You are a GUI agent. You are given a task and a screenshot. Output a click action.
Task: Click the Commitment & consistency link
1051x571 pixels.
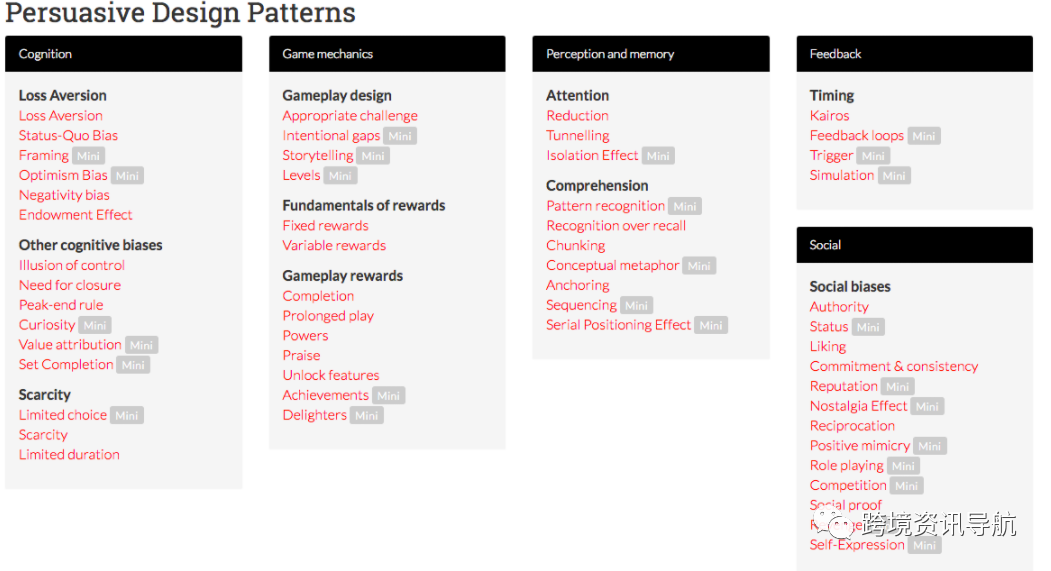(893, 367)
